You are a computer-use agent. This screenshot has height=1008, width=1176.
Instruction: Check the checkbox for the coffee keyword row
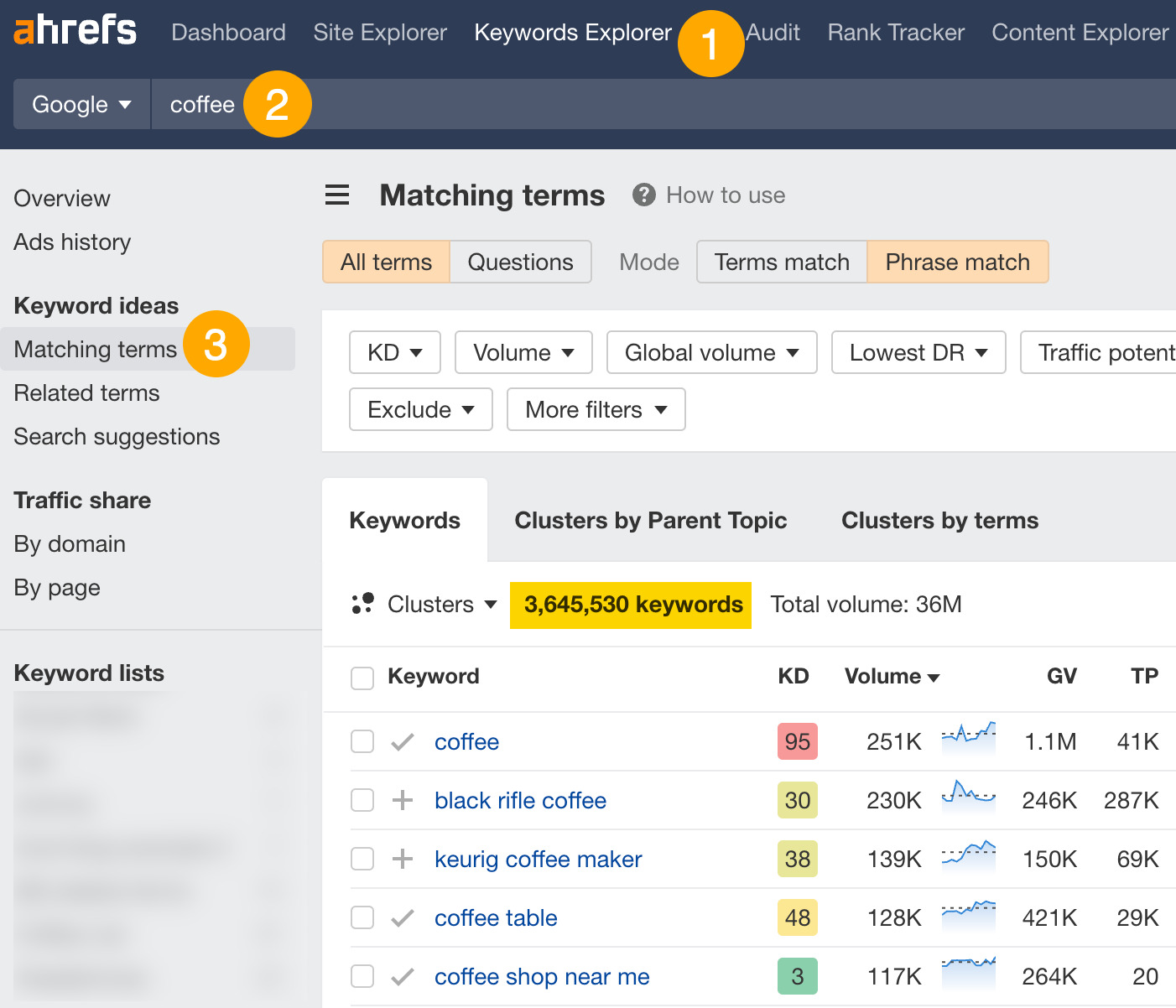(362, 741)
